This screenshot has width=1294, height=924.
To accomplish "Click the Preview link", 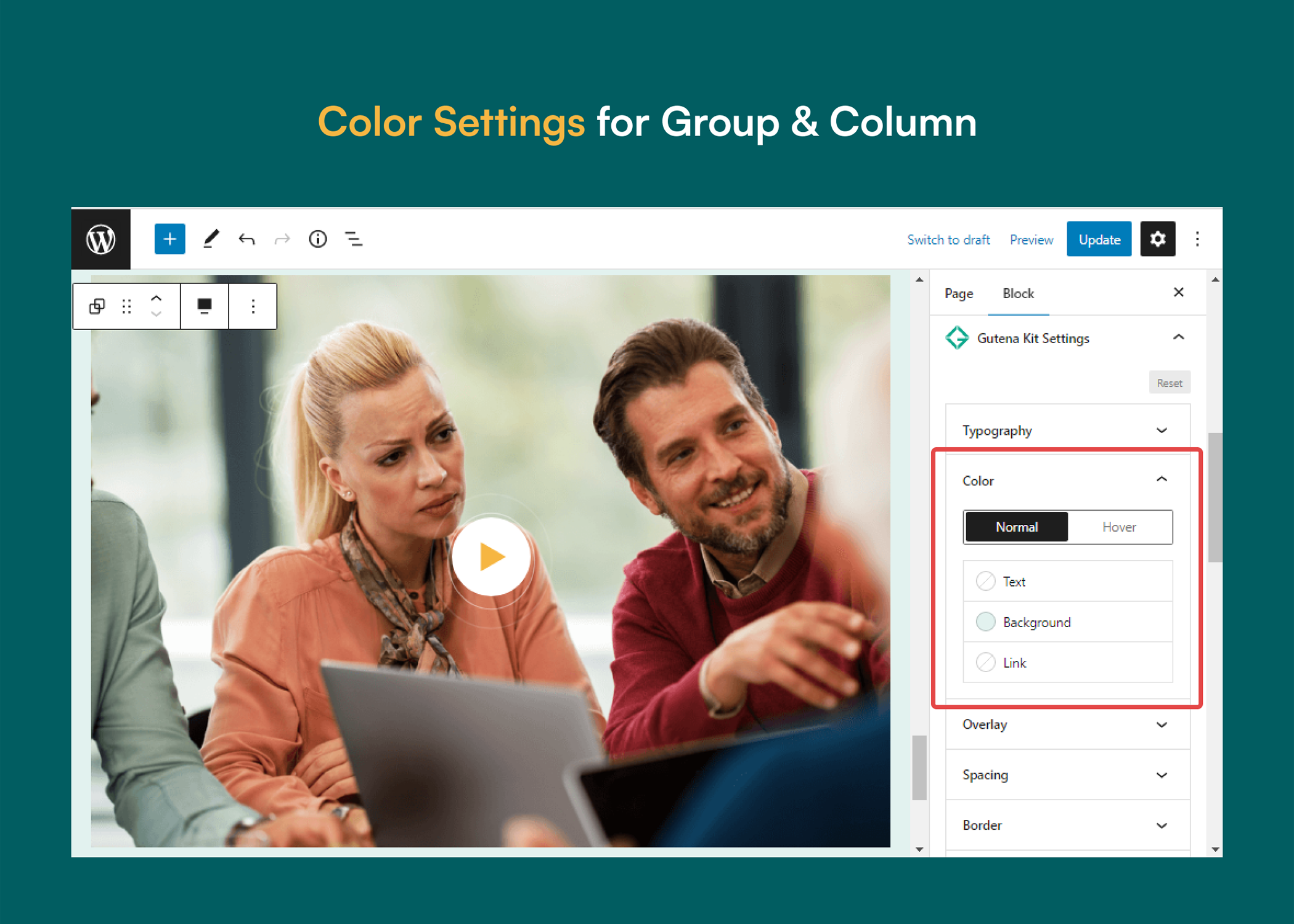I will coord(1031,240).
